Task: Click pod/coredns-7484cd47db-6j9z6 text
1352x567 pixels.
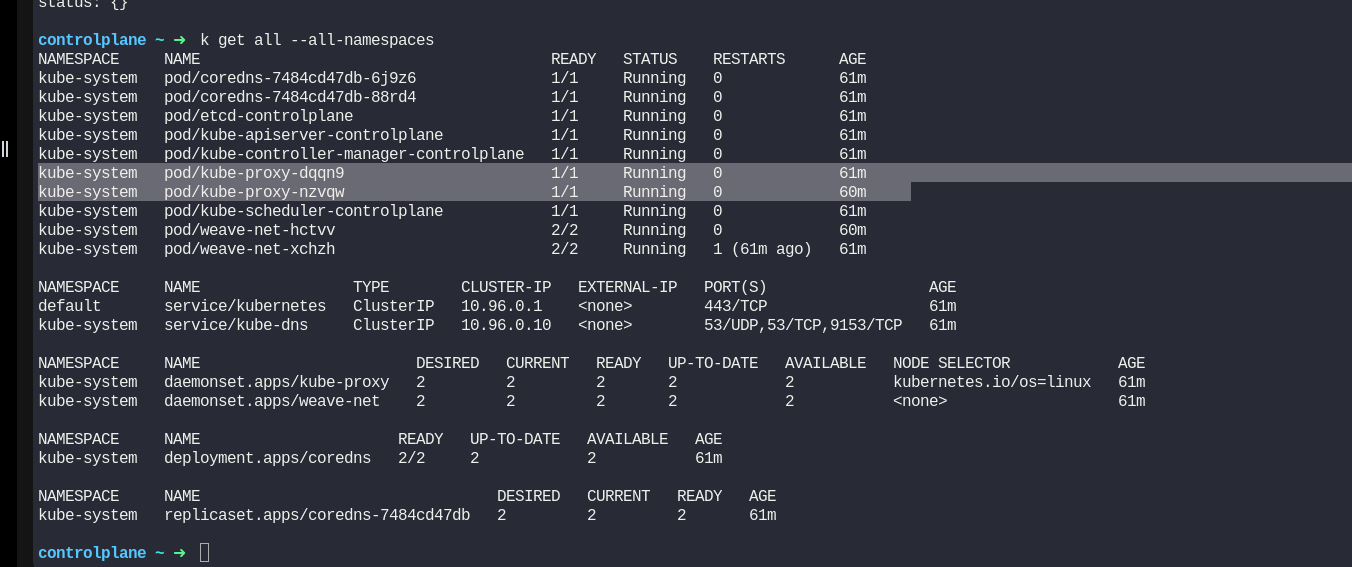Action: (x=290, y=78)
